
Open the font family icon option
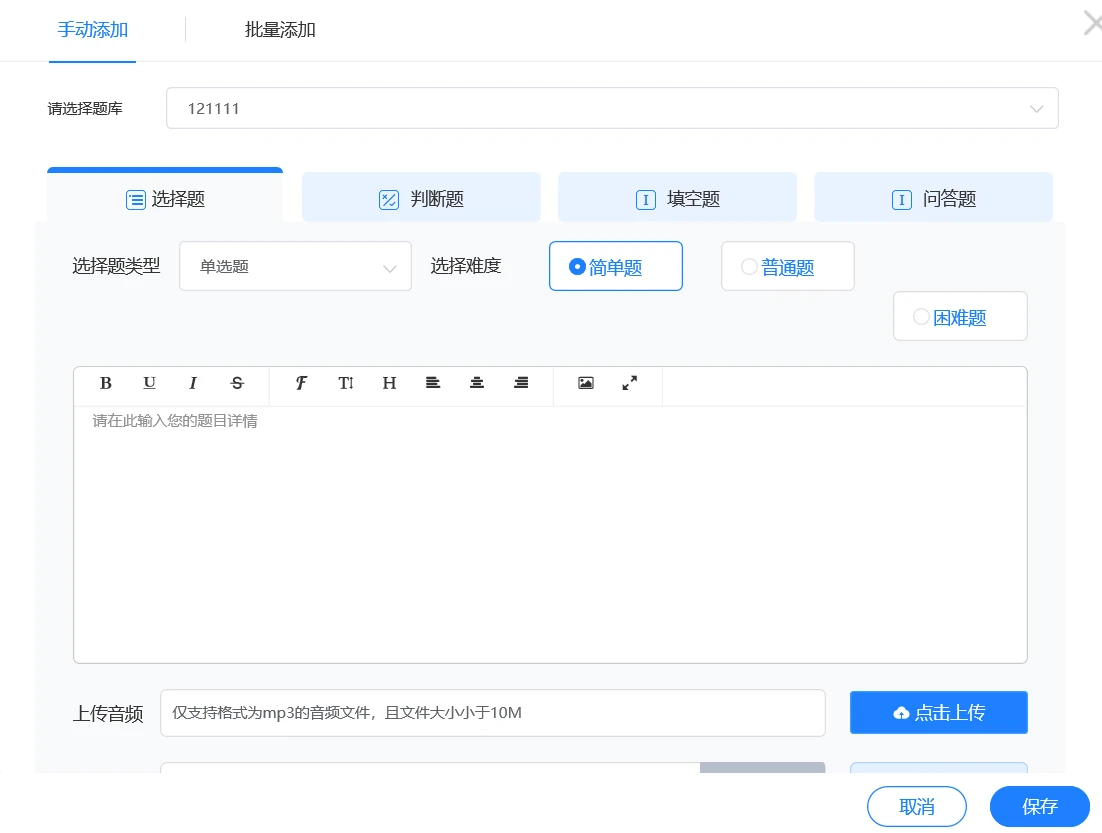point(301,383)
